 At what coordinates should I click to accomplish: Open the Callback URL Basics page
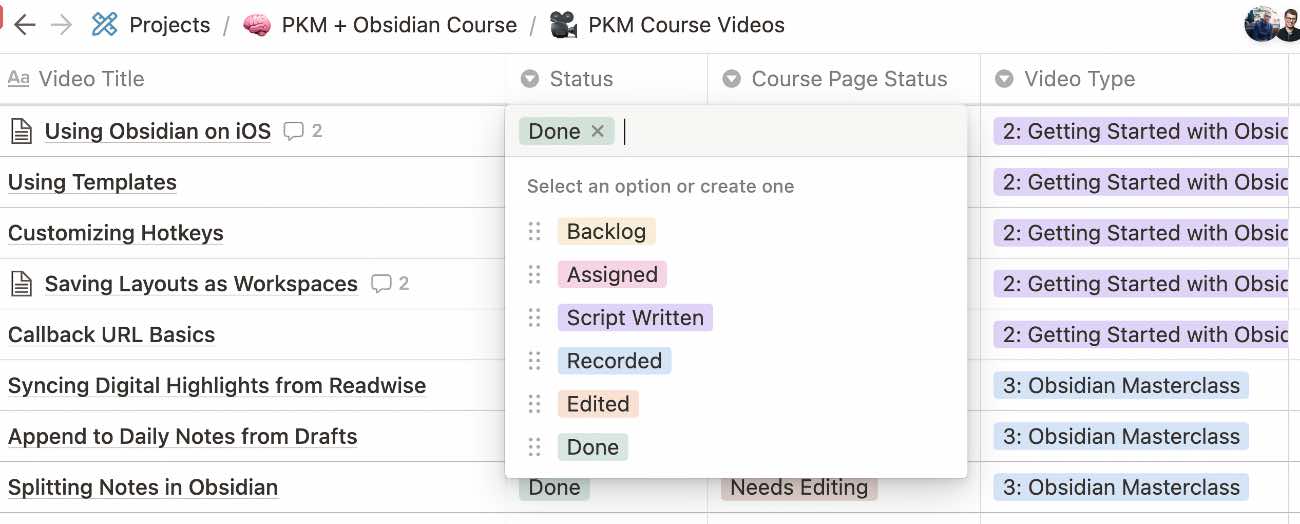coord(111,335)
